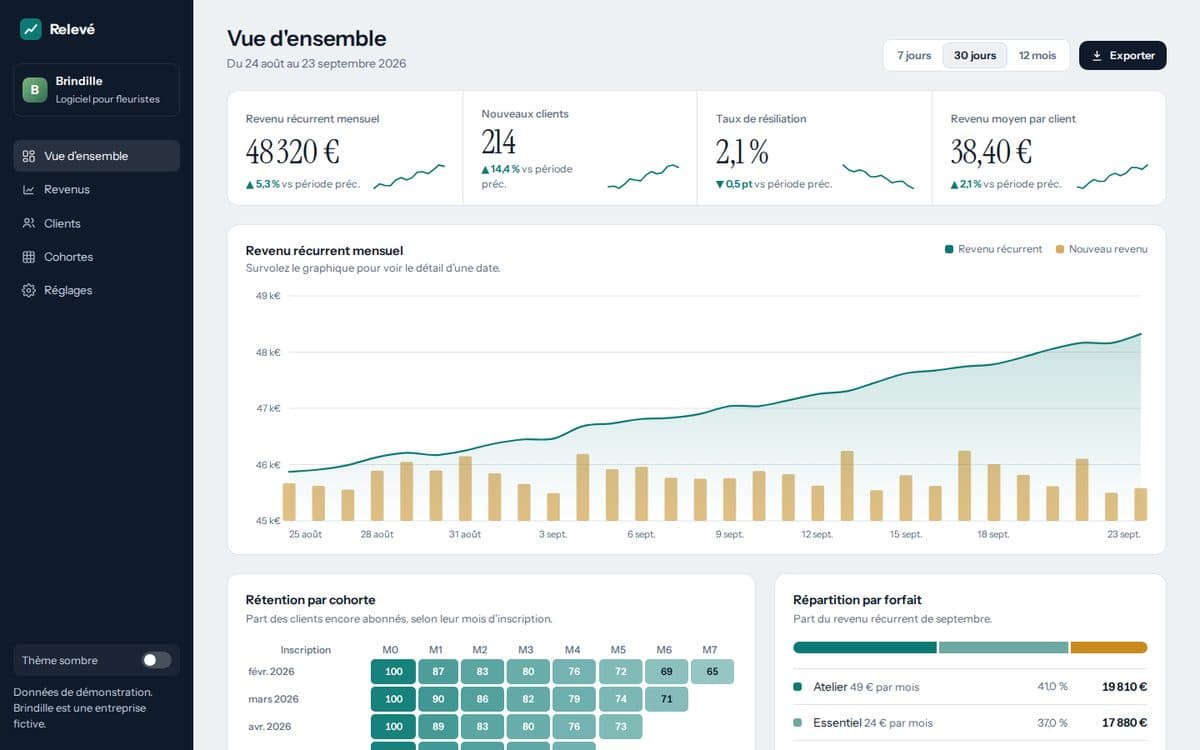Open the Brindille workspace selector
The height and width of the screenshot is (750, 1200).
96,90
